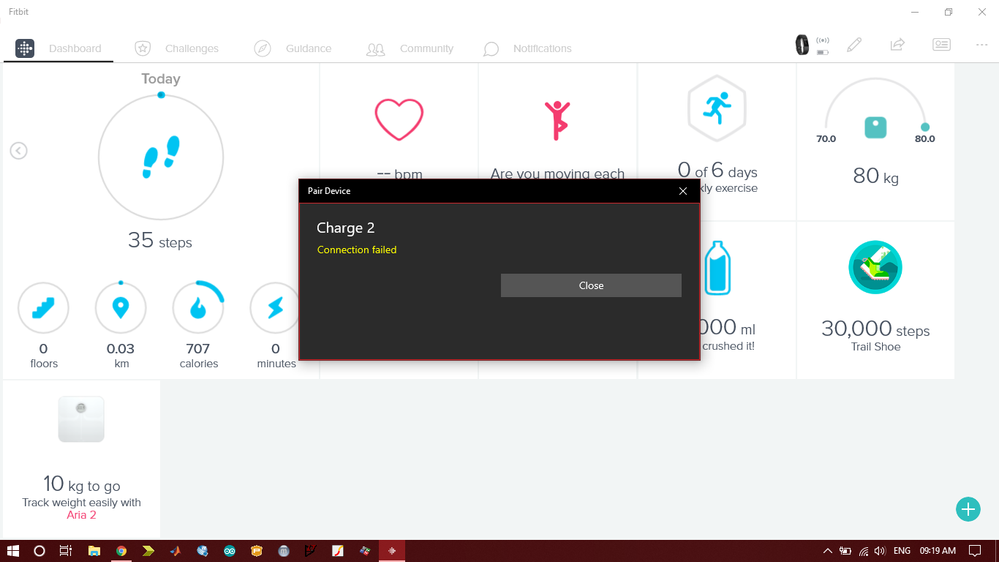This screenshot has height=562, width=999.
Task: Click the '80 kg' weight value
Action: click(x=875, y=176)
